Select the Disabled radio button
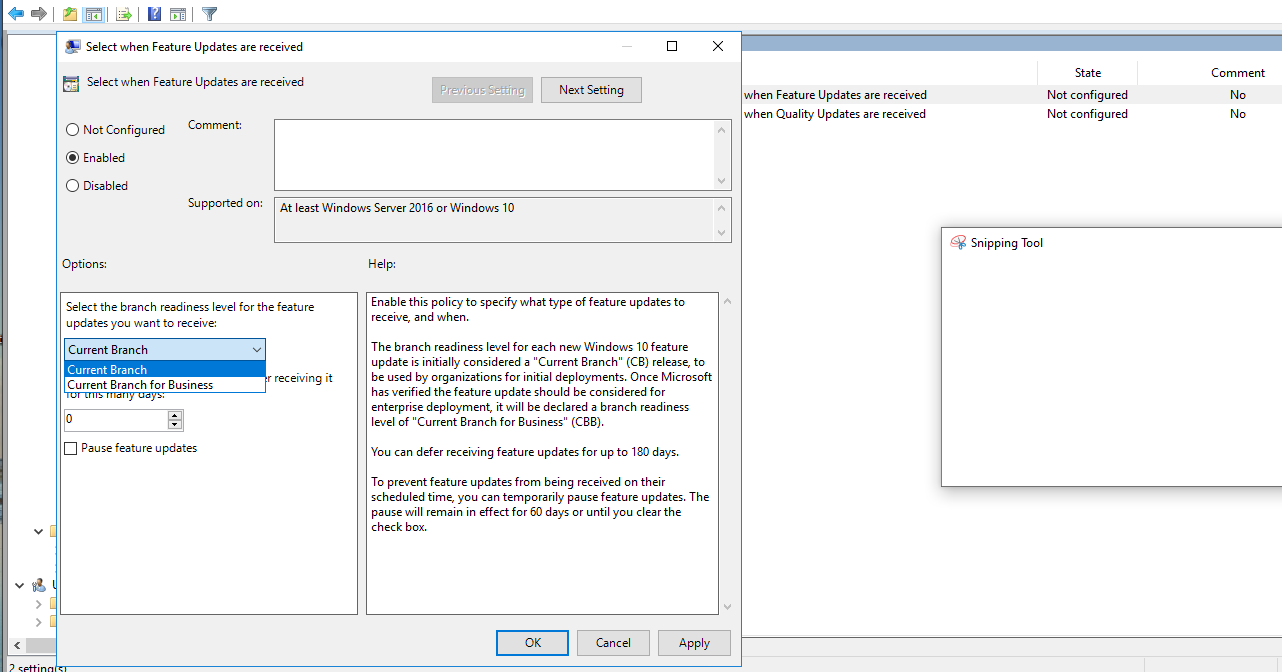This screenshot has width=1282, height=672. [71, 185]
